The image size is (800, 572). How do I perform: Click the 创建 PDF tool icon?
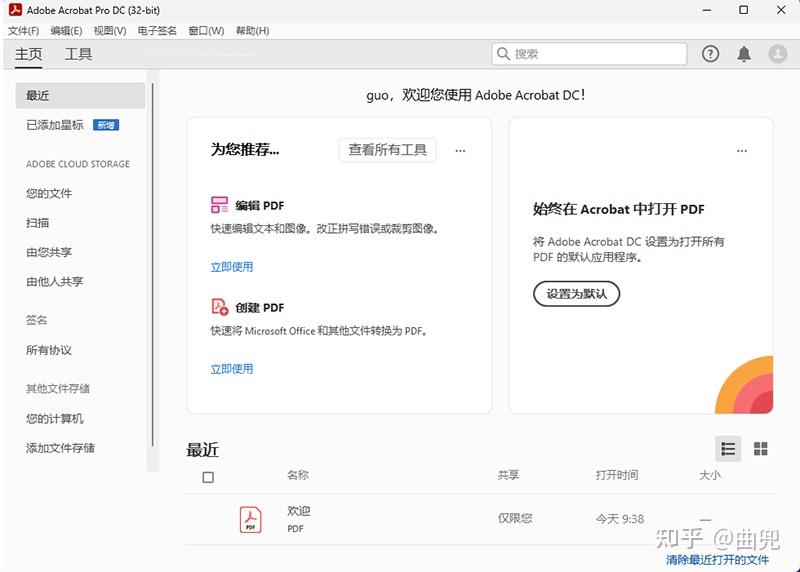(219, 307)
